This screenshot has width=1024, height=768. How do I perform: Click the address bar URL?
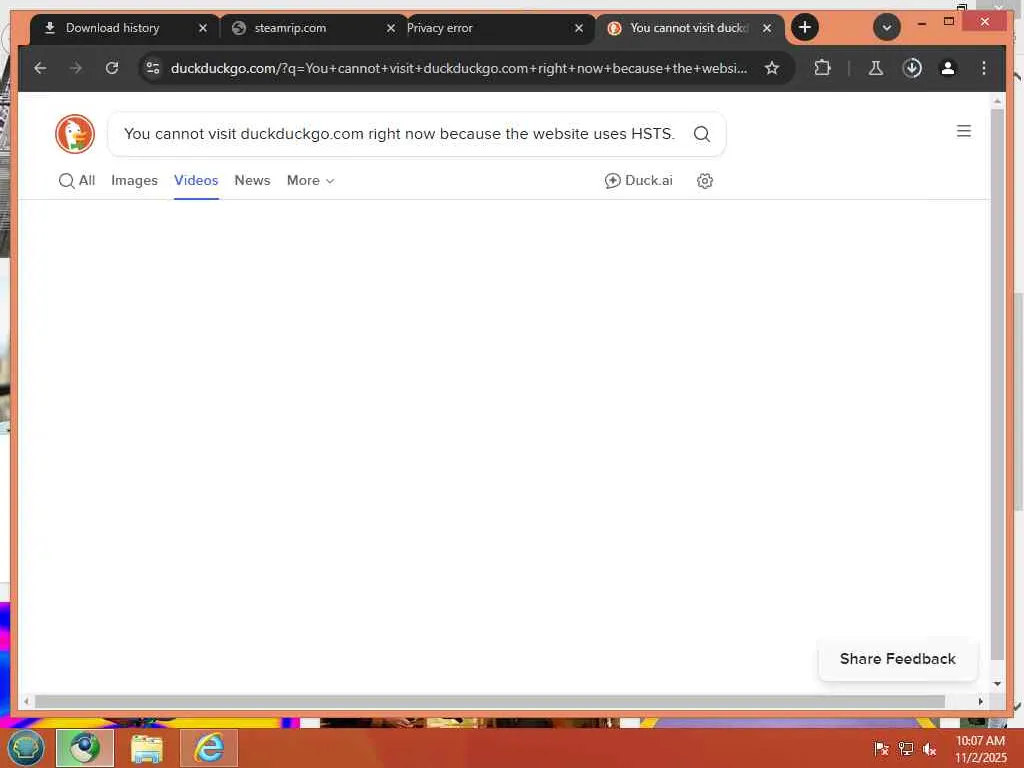coord(458,68)
